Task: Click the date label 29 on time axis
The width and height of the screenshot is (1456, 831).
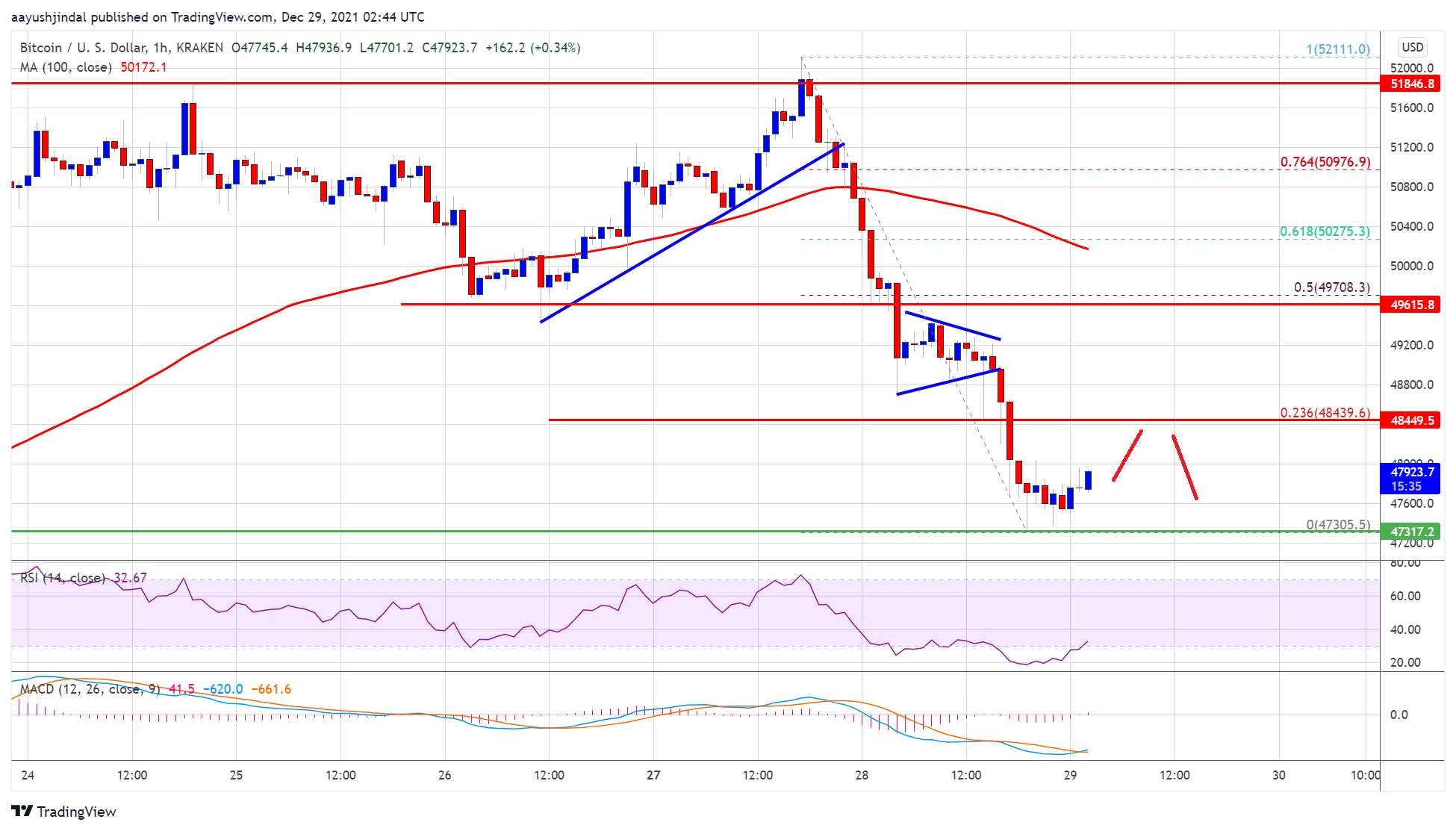Action: (1070, 775)
